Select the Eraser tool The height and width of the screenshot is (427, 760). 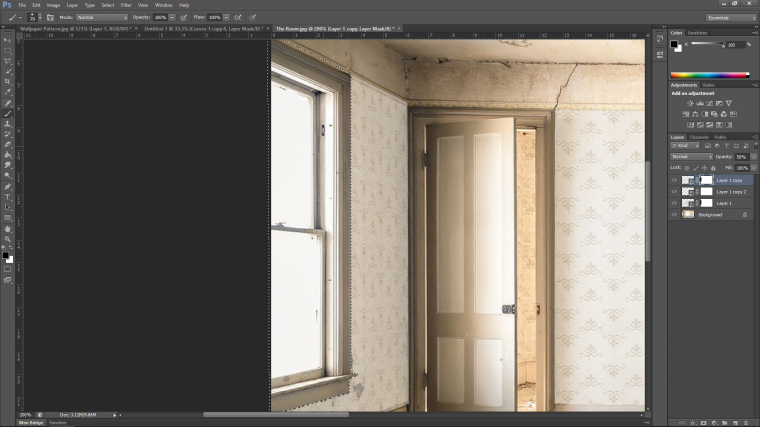(7, 144)
